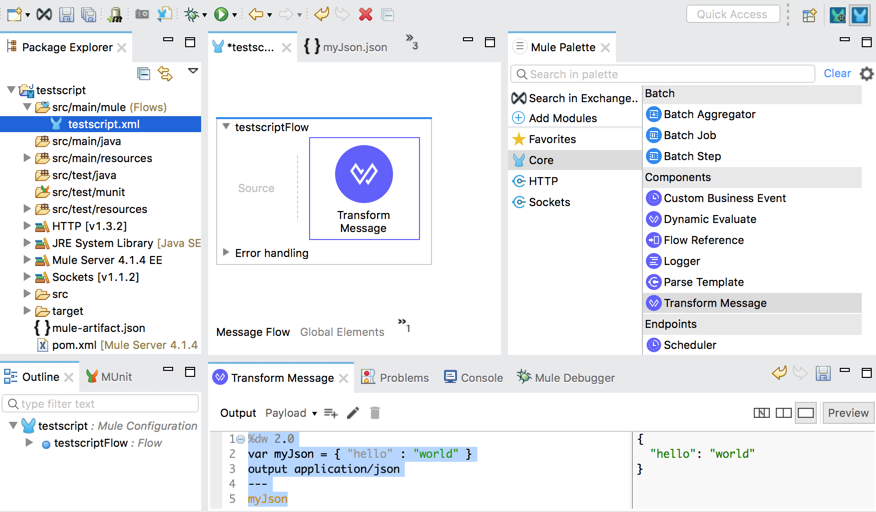Switch to source-only layout view button
This screenshot has width=876, height=512.
(x=806, y=413)
